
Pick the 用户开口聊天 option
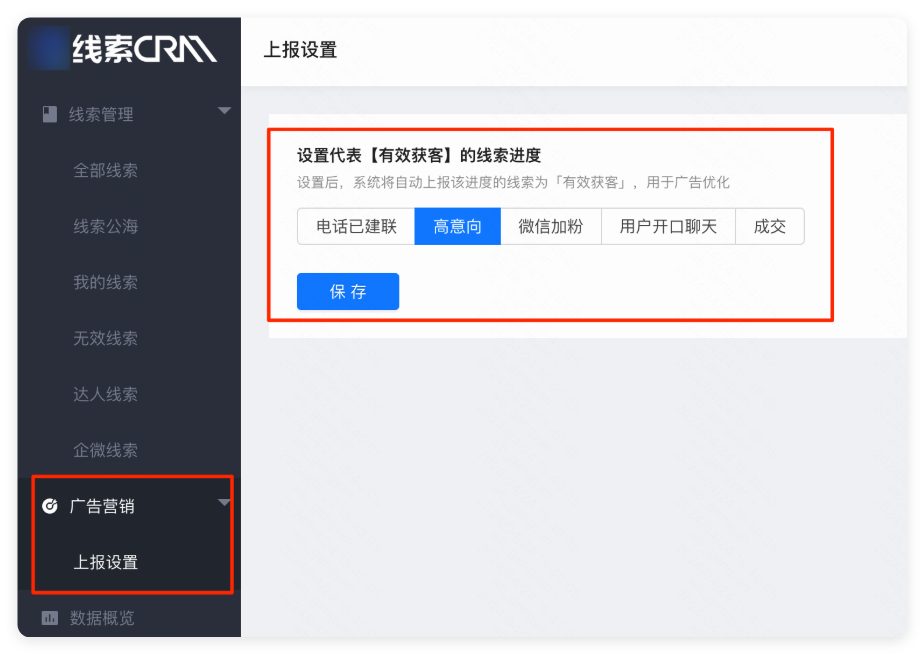click(668, 227)
